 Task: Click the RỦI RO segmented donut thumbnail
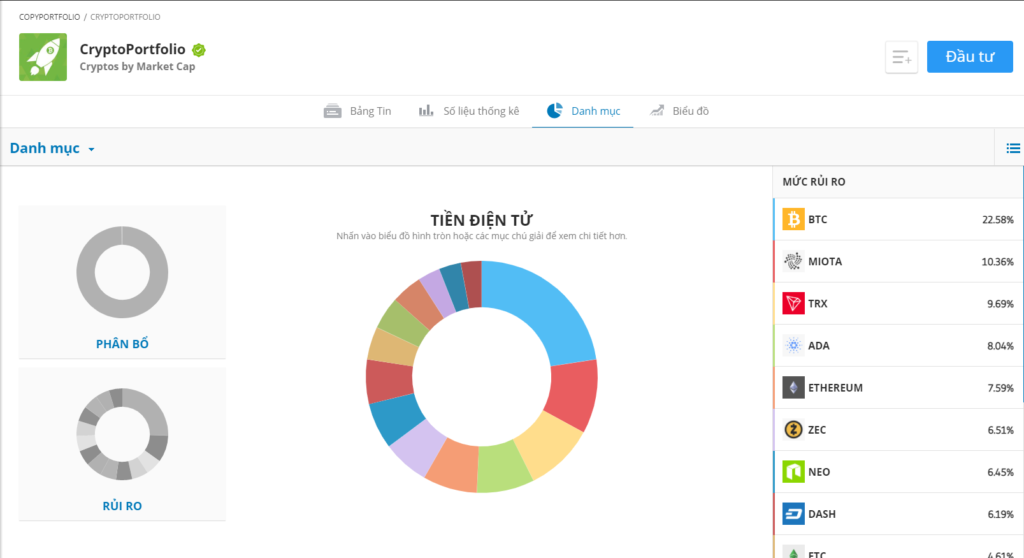[x=122, y=434]
